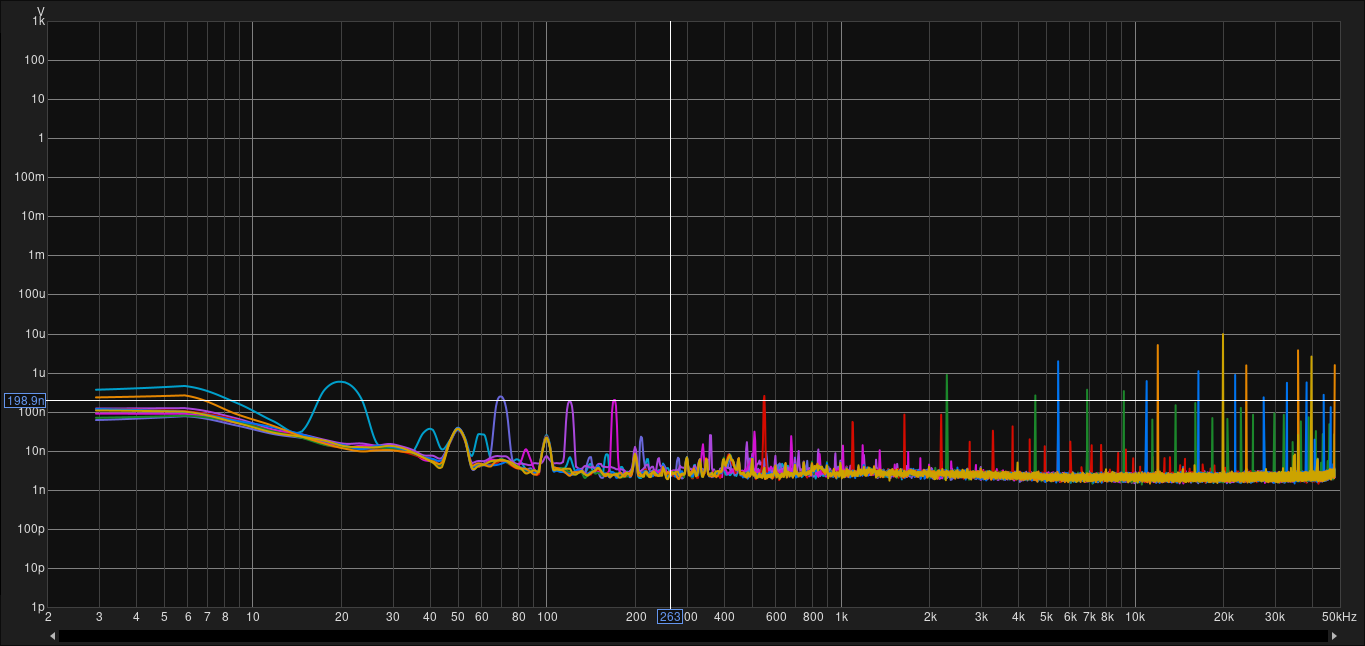Click the 263 cursor frequency readout
The width and height of the screenshot is (1365, 646).
tap(669, 617)
